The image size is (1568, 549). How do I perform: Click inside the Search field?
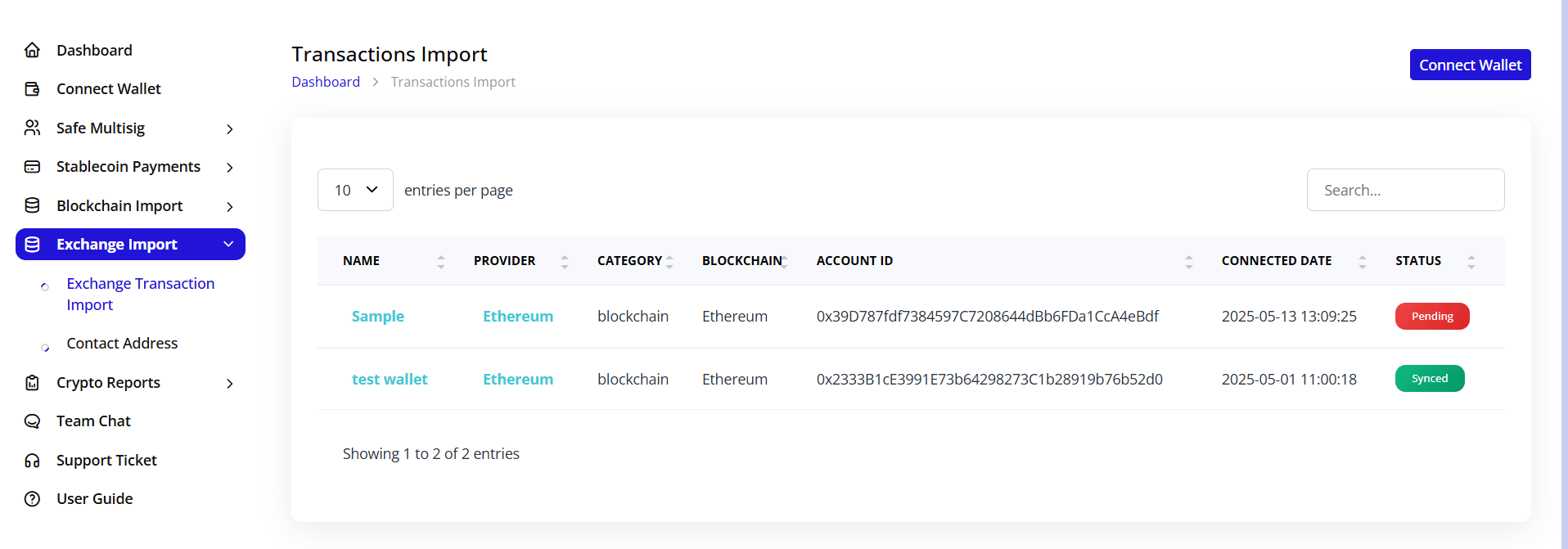(x=1405, y=189)
